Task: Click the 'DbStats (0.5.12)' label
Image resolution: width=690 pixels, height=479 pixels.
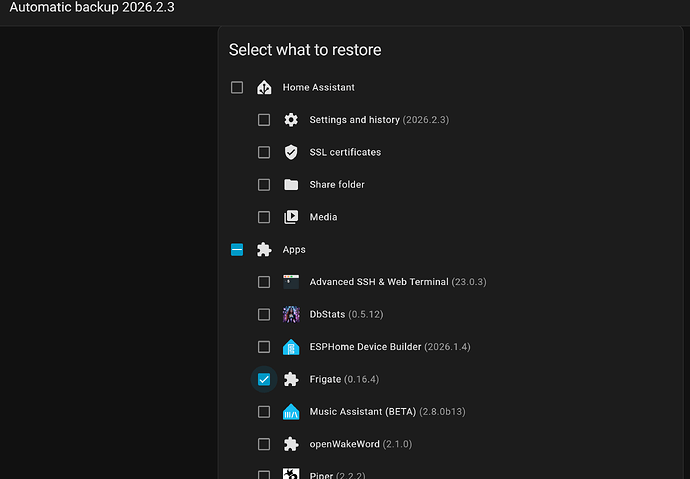Action: tap(346, 314)
